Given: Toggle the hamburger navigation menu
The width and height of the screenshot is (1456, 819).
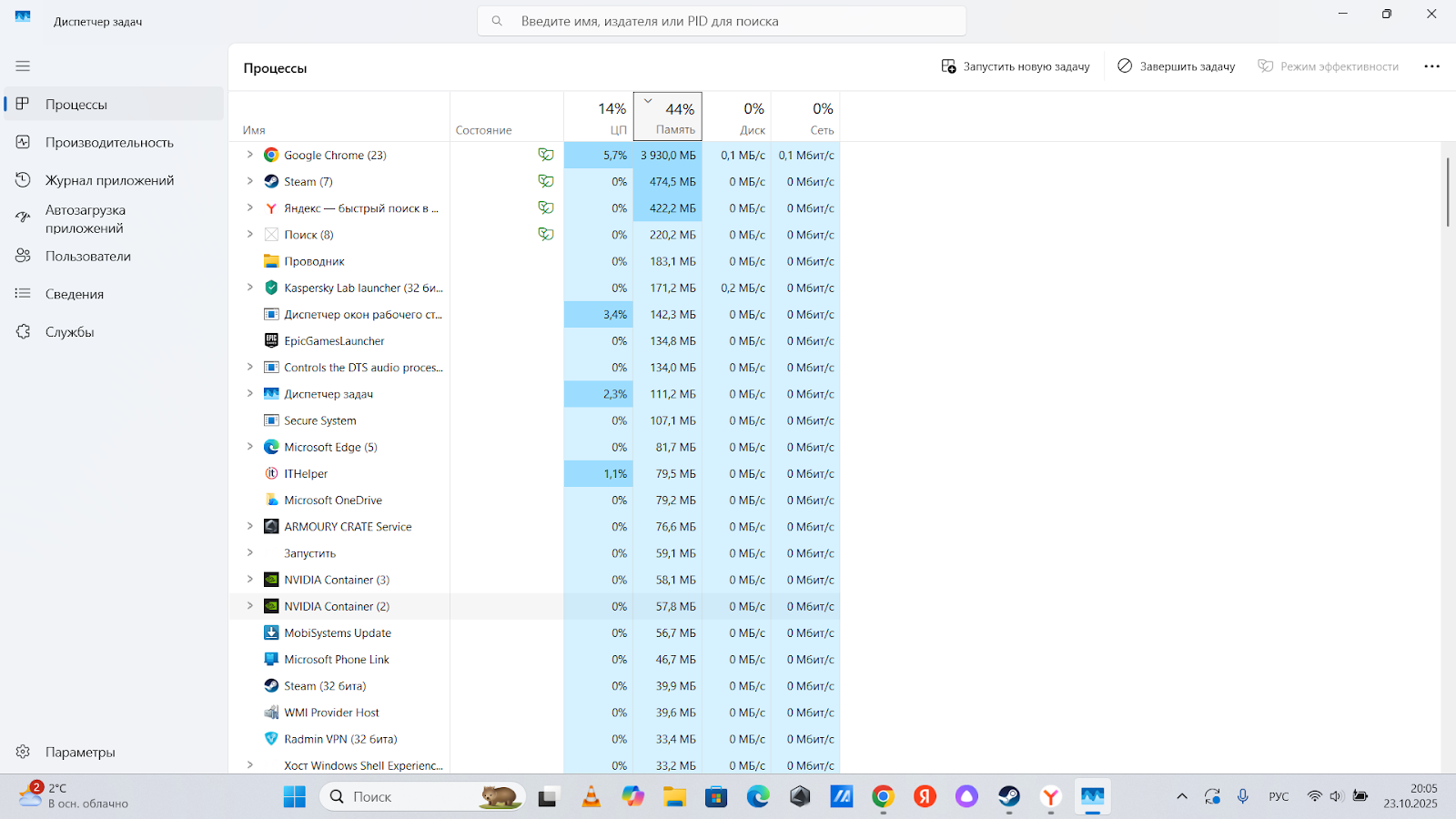Looking at the screenshot, I should pos(23,66).
